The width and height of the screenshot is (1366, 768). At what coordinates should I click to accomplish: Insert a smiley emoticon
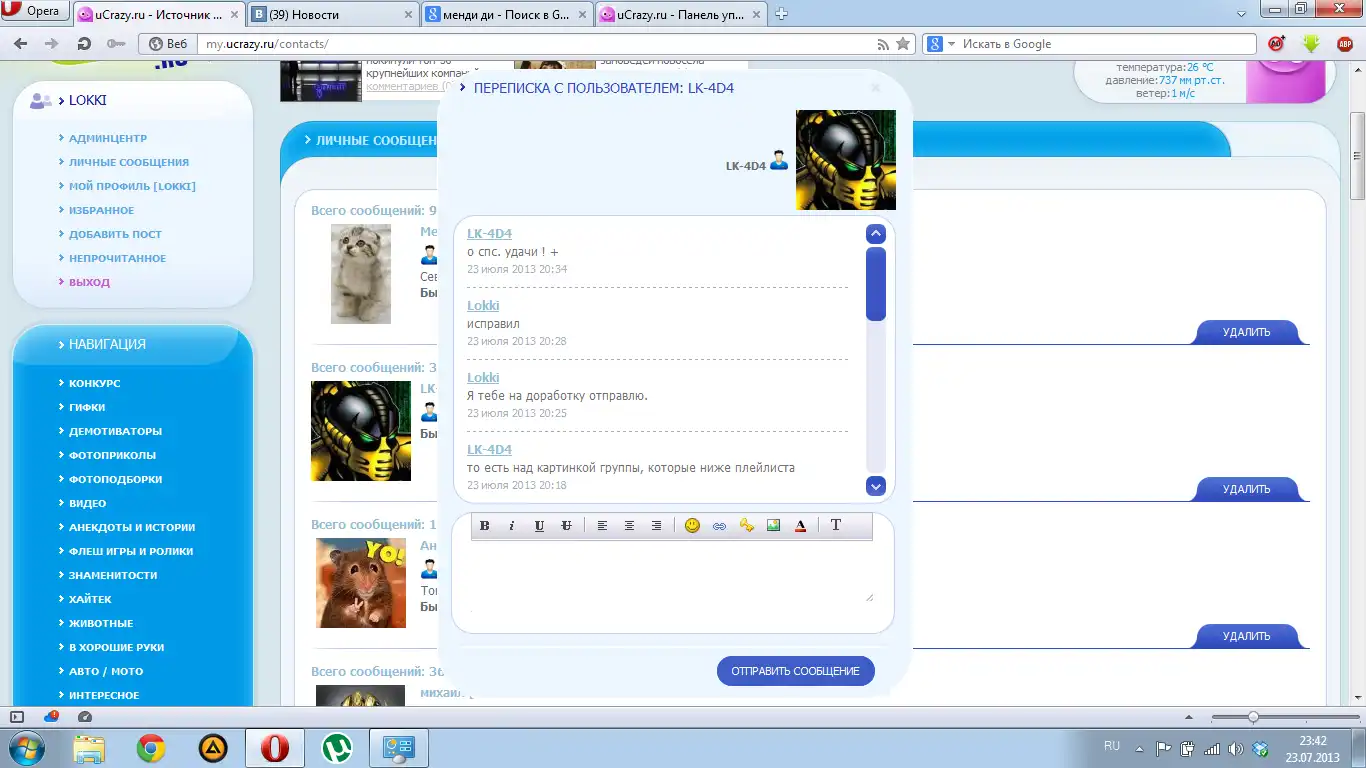click(692, 526)
